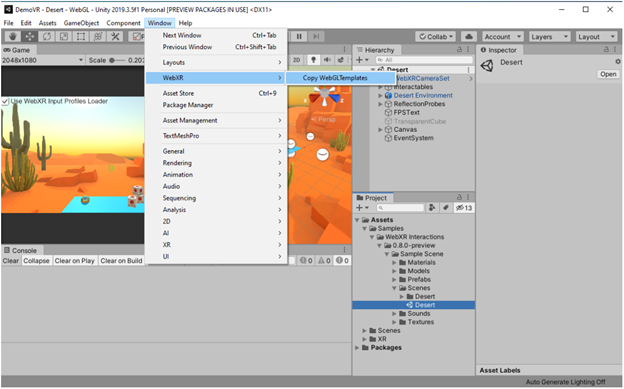Open the Collab dropdown
The width and height of the screenshot is (624, 389).
pyautogui.click(x=437, y=37)
